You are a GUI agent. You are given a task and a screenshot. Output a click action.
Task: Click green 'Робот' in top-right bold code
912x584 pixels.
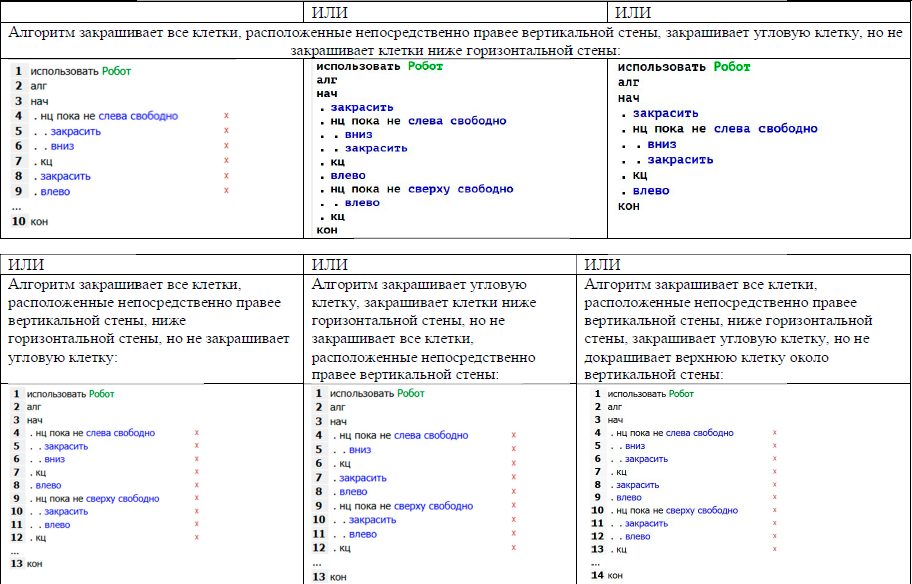[x=733, y=67]
